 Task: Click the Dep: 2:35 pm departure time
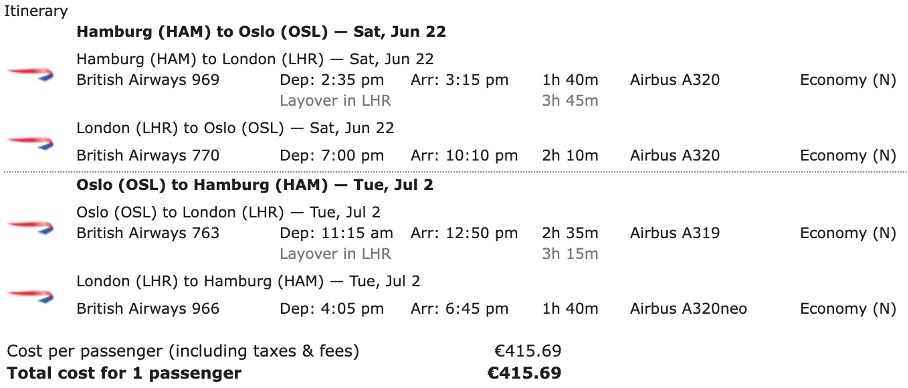[x=332, y=80]
